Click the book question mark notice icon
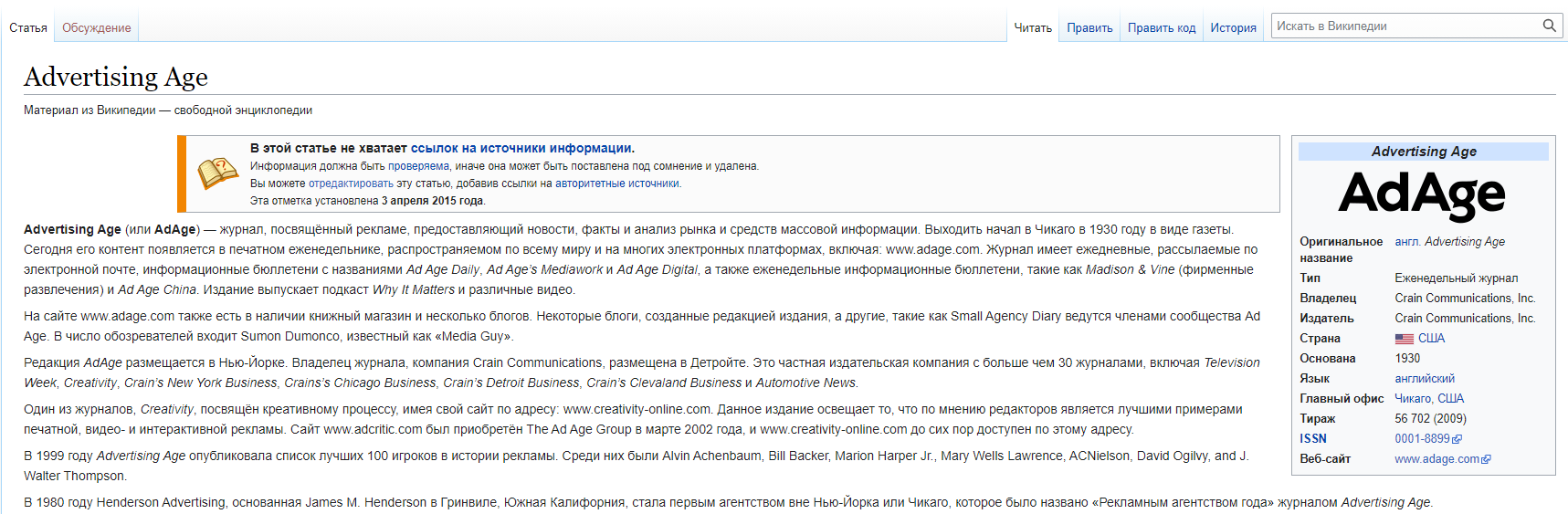This screenshot has width=1568, height=514. coord(217,173)
